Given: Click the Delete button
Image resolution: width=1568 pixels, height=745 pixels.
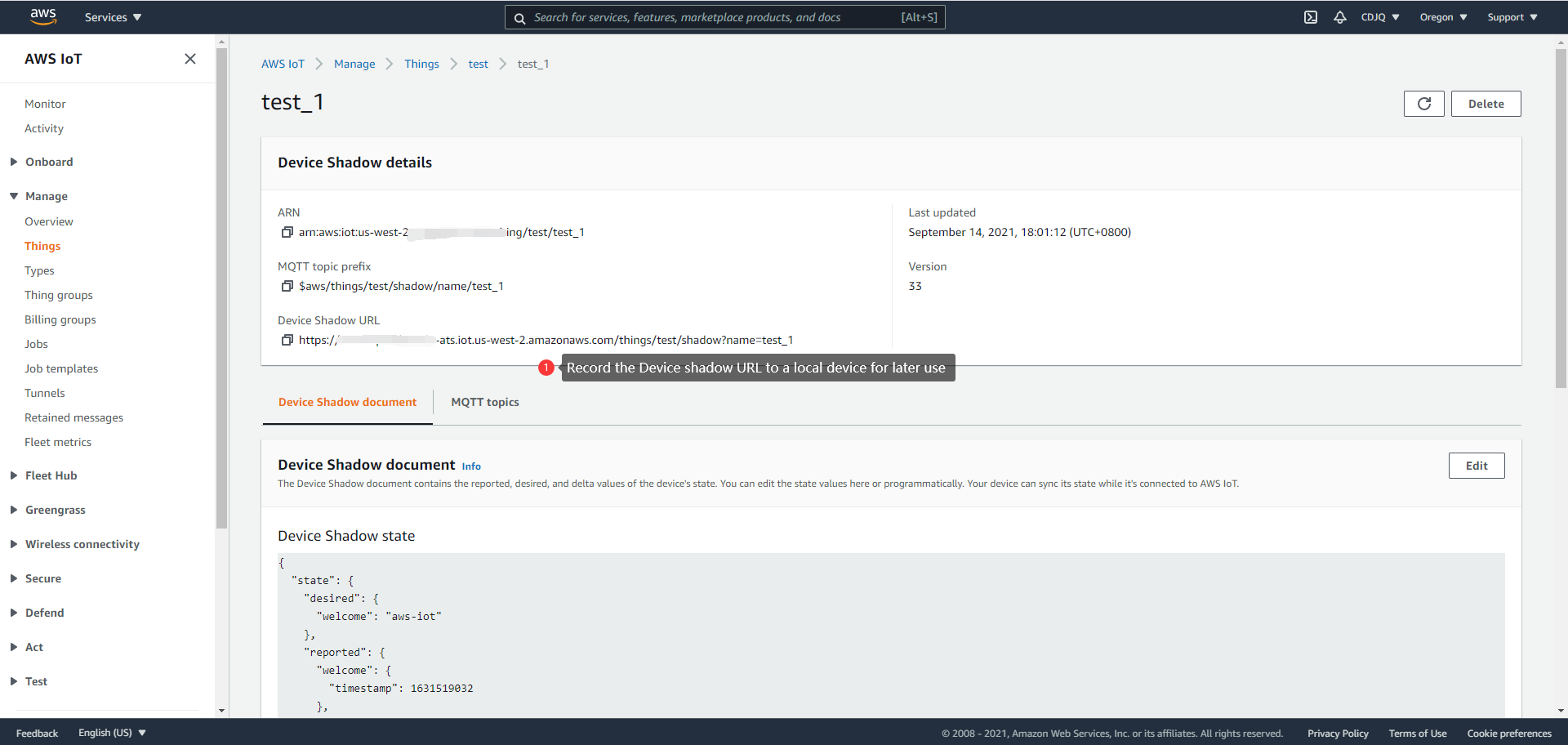Looking at the screenshot, I should click(x=1486, y=104).
